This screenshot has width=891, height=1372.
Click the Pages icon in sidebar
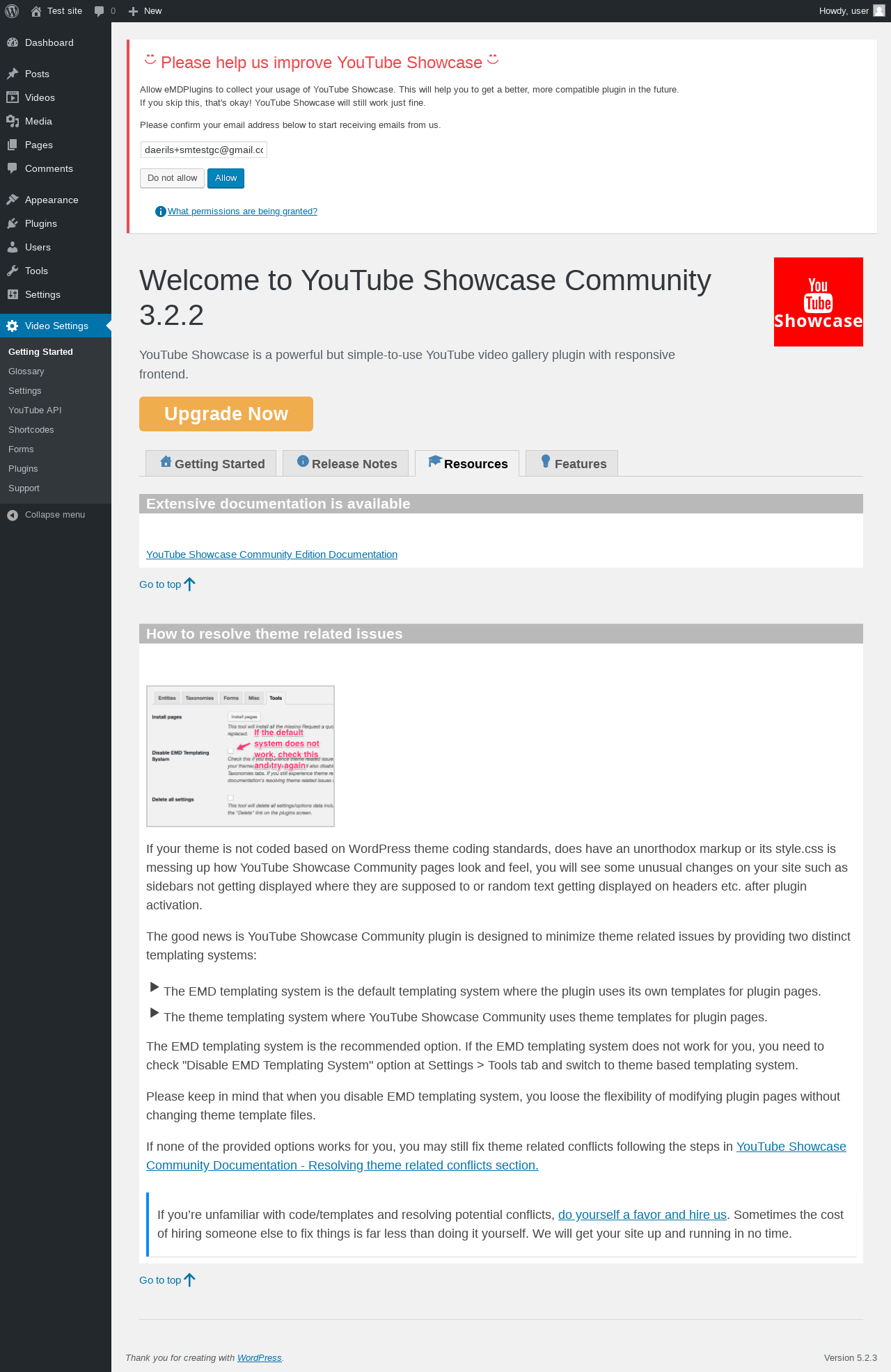(13, 145)
